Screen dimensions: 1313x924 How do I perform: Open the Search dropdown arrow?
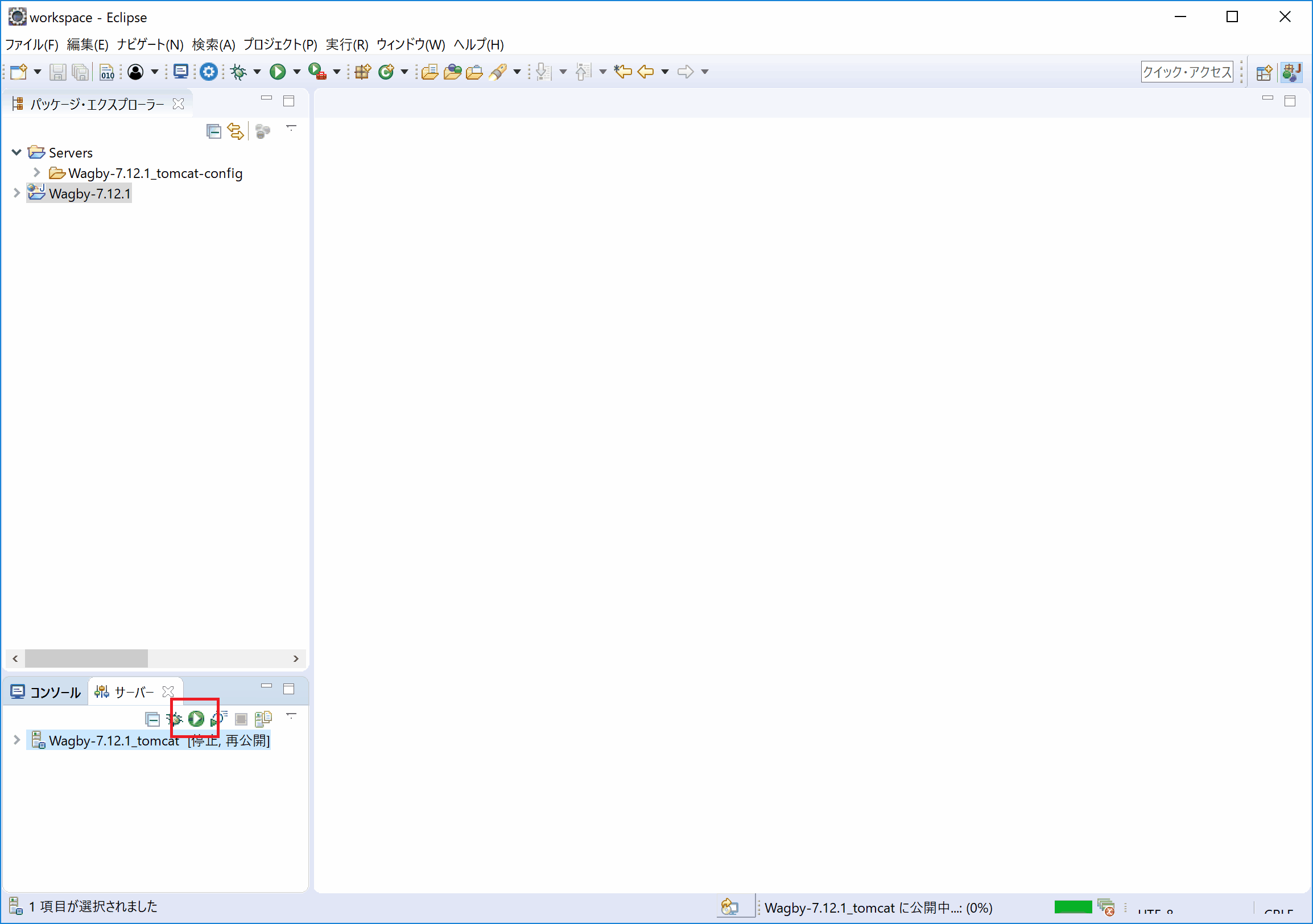pos(517,72)
